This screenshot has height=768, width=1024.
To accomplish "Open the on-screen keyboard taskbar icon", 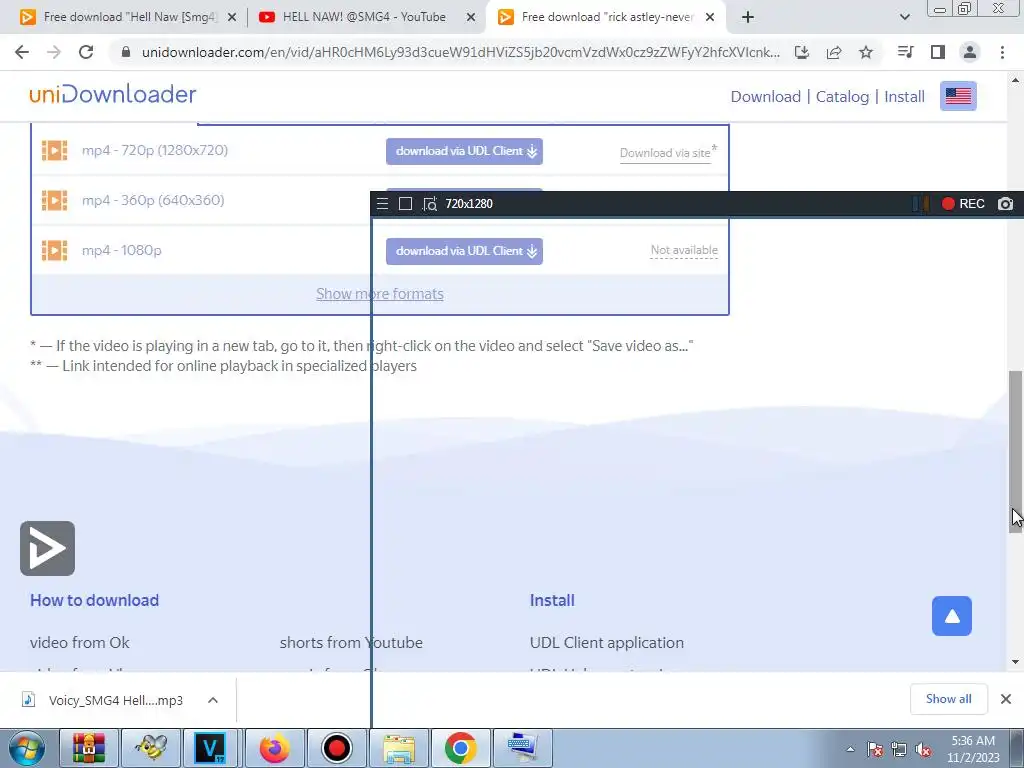I will pos(522,748).
